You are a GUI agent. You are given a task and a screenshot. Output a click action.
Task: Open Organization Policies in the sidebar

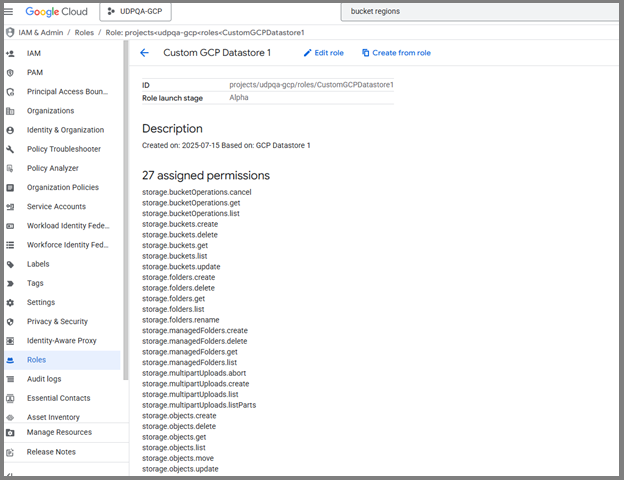pos(62,187)
